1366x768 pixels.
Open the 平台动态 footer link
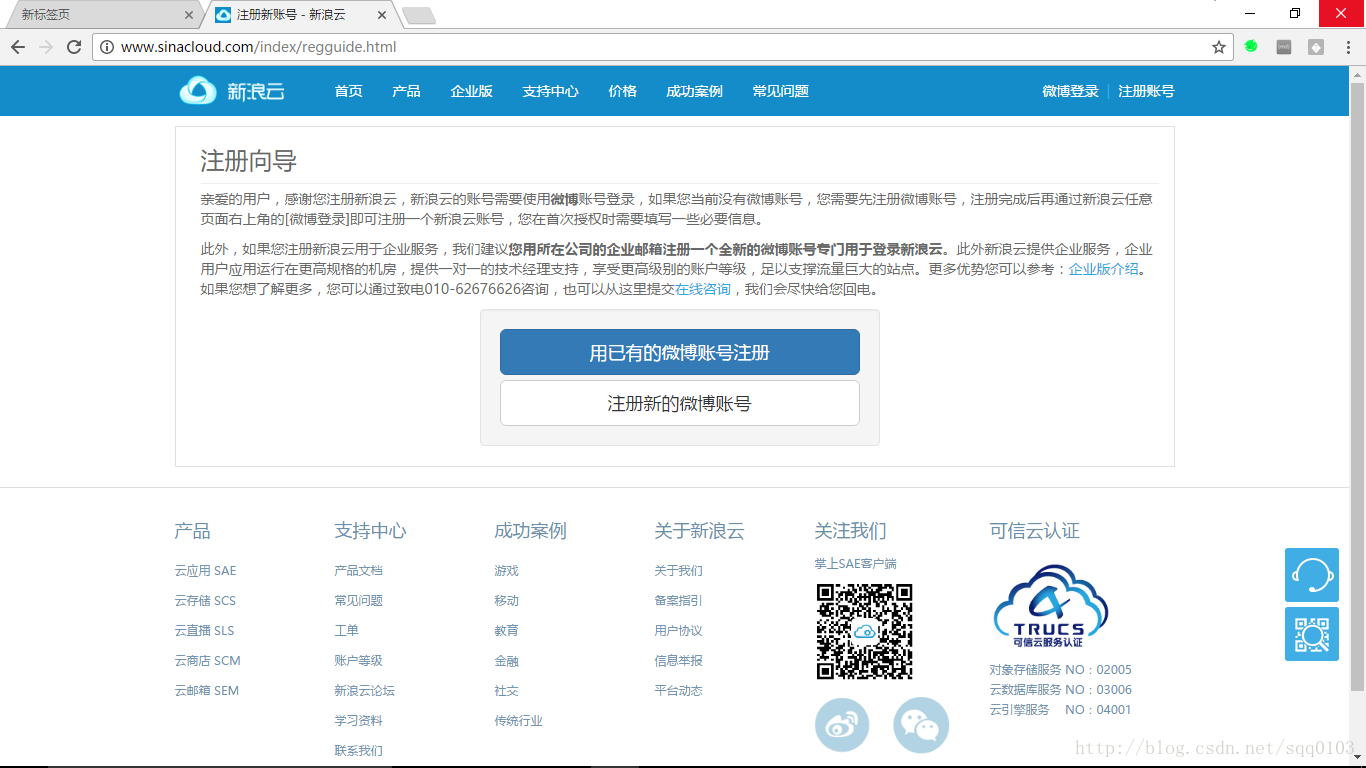[x=678, y=691]
